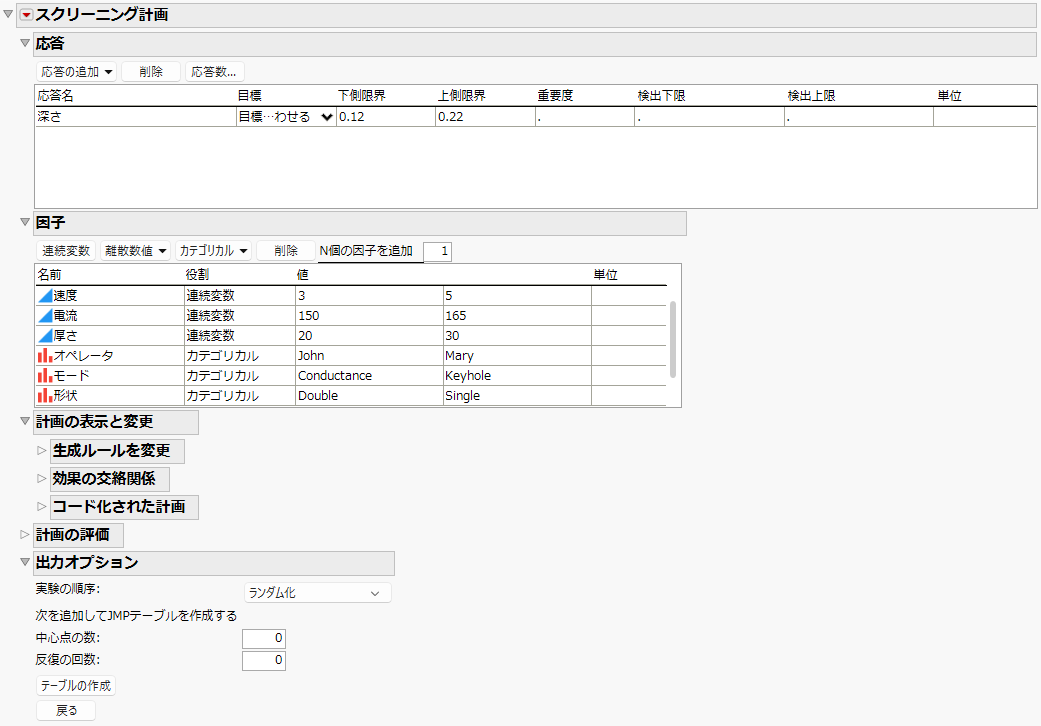Screen dimensions: 1041x726
Task: Click the 中心点の数 input field
Action: tap(264, 638)
